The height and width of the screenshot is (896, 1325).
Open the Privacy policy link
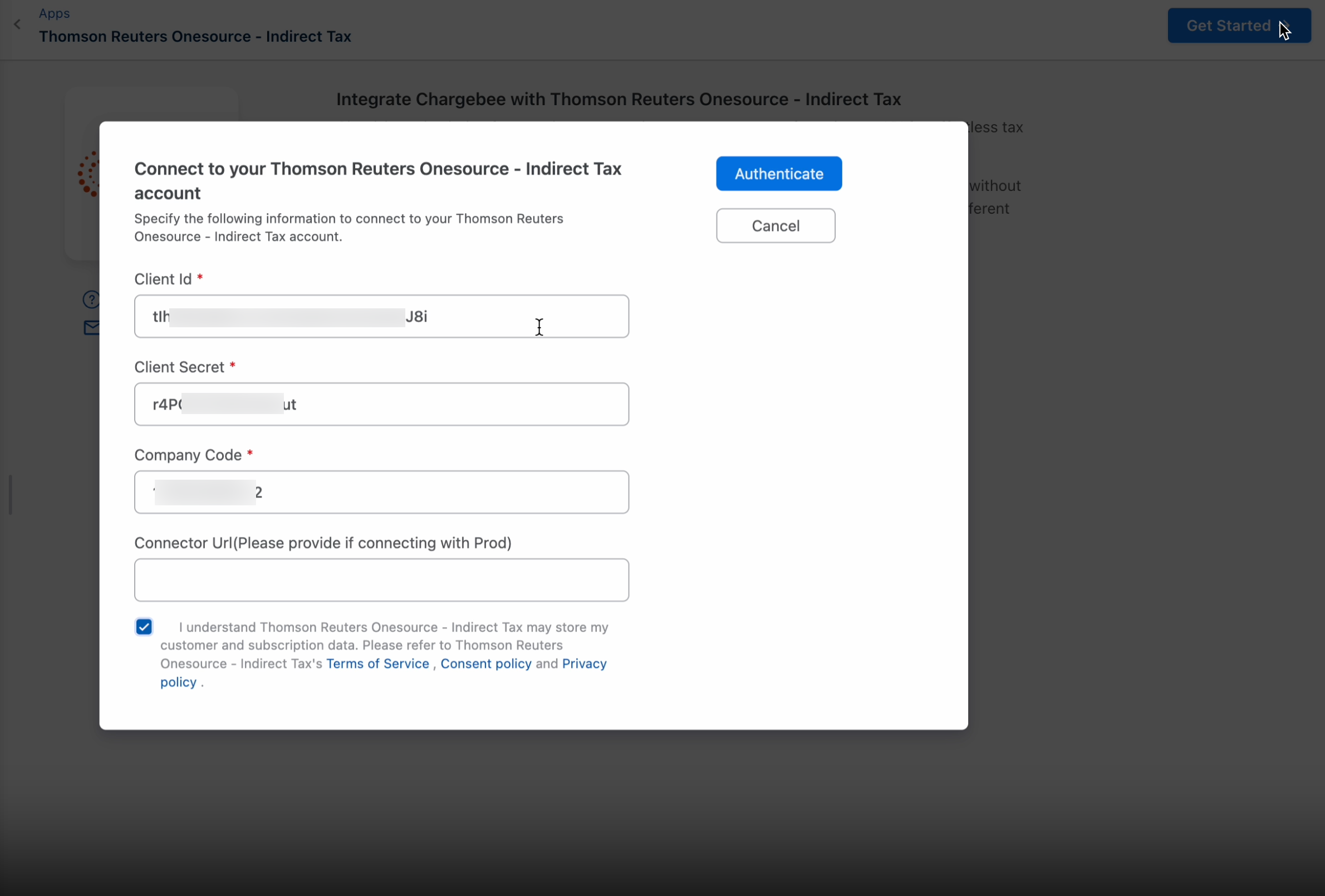pos(584,663)
